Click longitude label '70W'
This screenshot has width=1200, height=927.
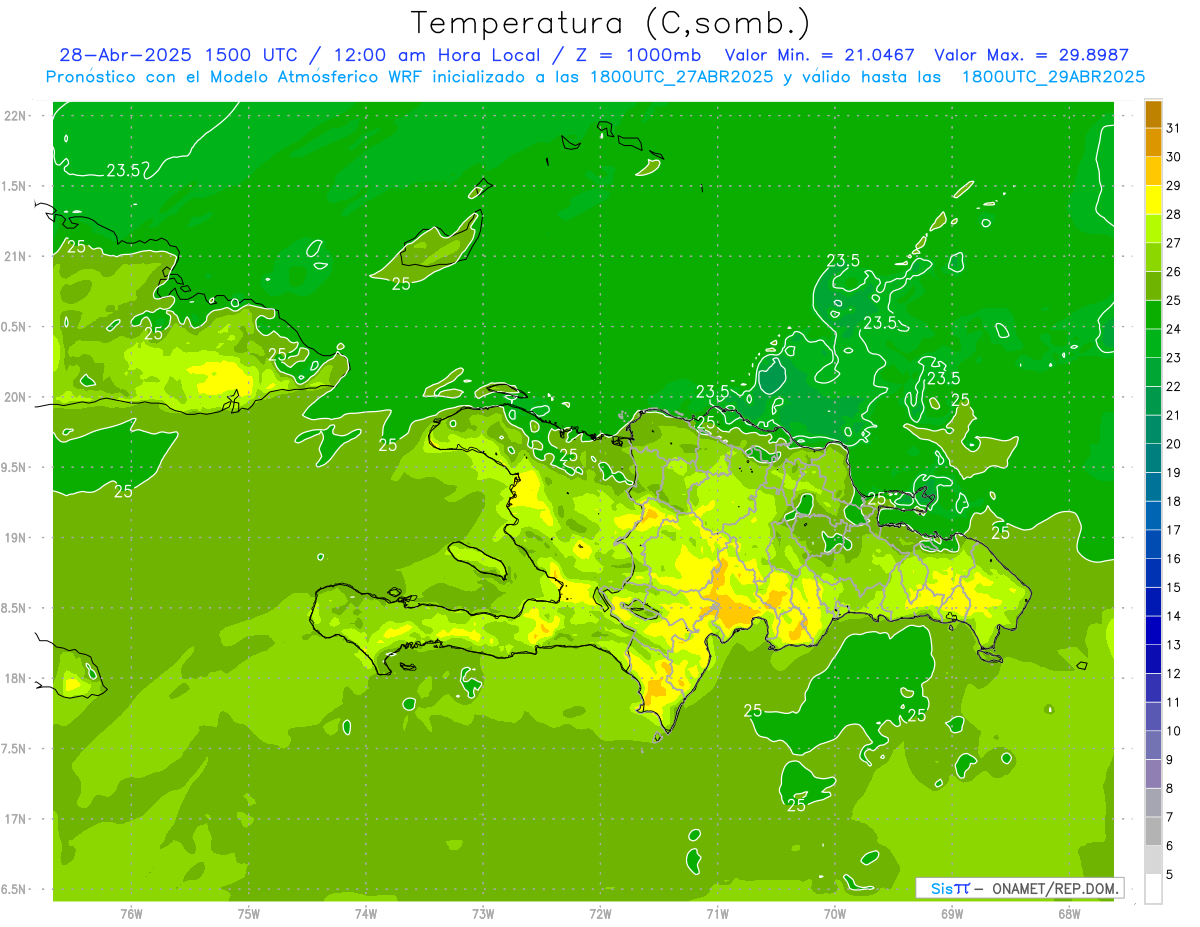click(835, 914)
